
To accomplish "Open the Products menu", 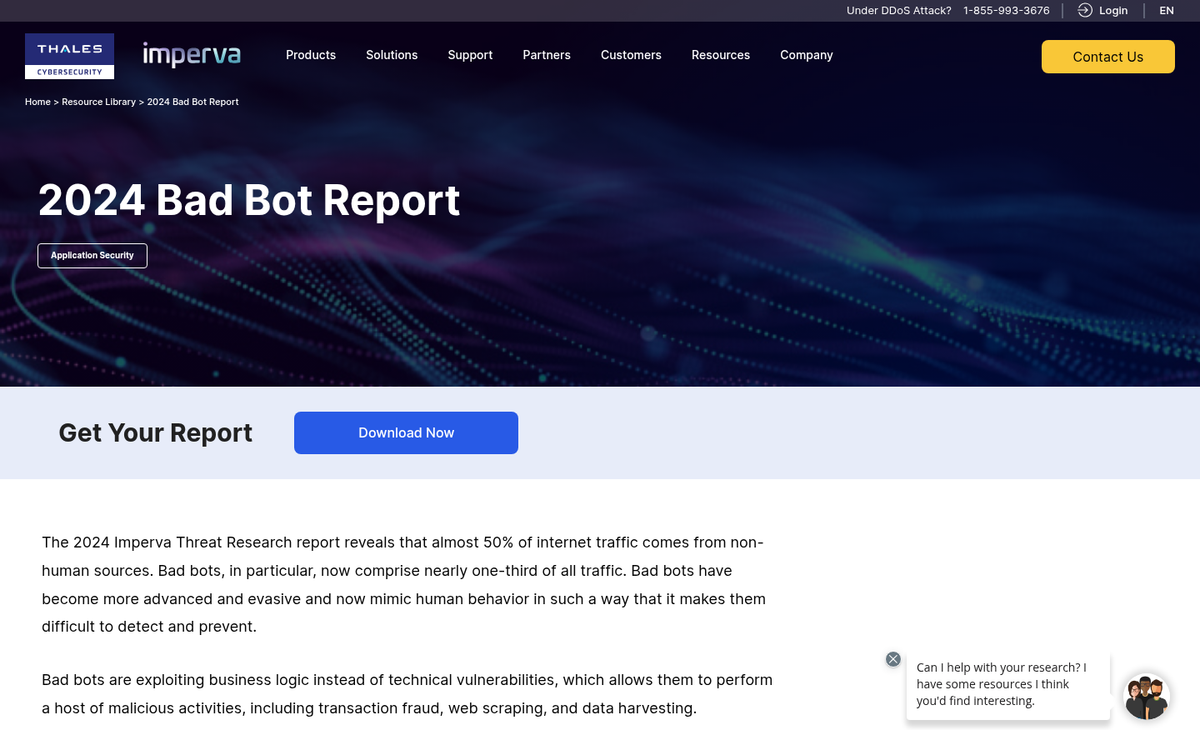I will (x=310, y=55).
